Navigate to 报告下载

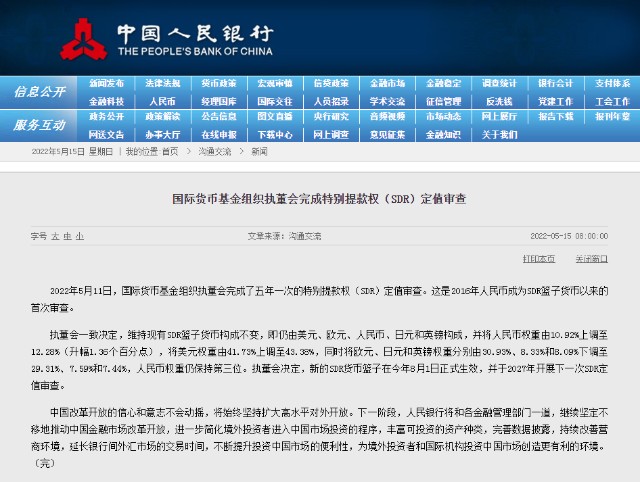tap(556, 117)
